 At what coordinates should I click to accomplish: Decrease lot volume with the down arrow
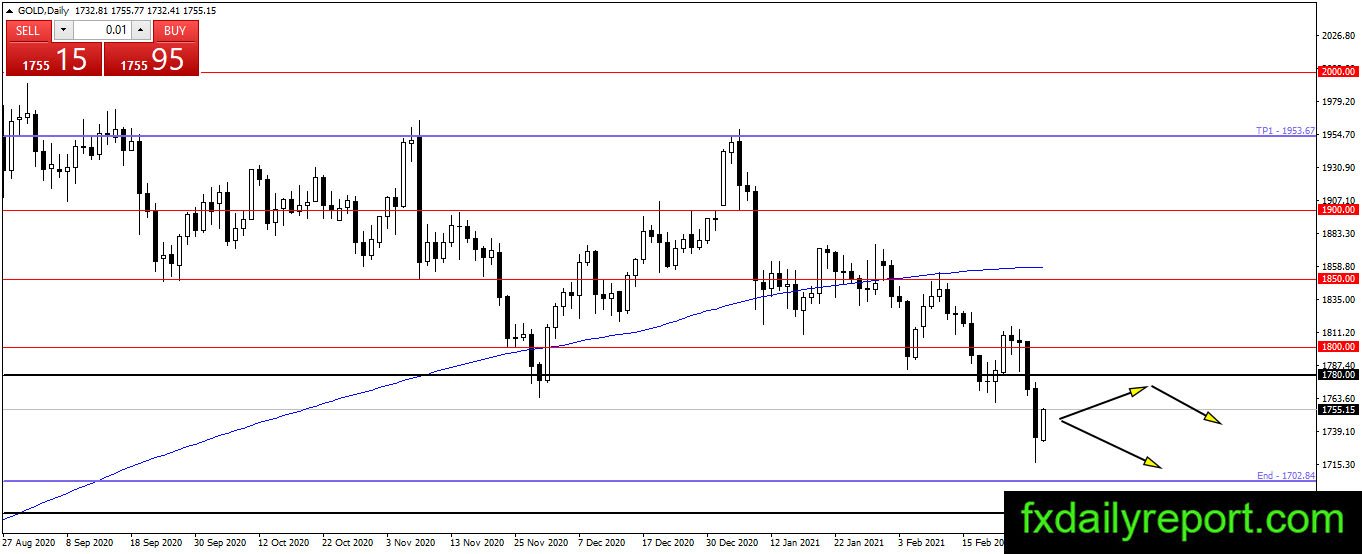(62, 31)
